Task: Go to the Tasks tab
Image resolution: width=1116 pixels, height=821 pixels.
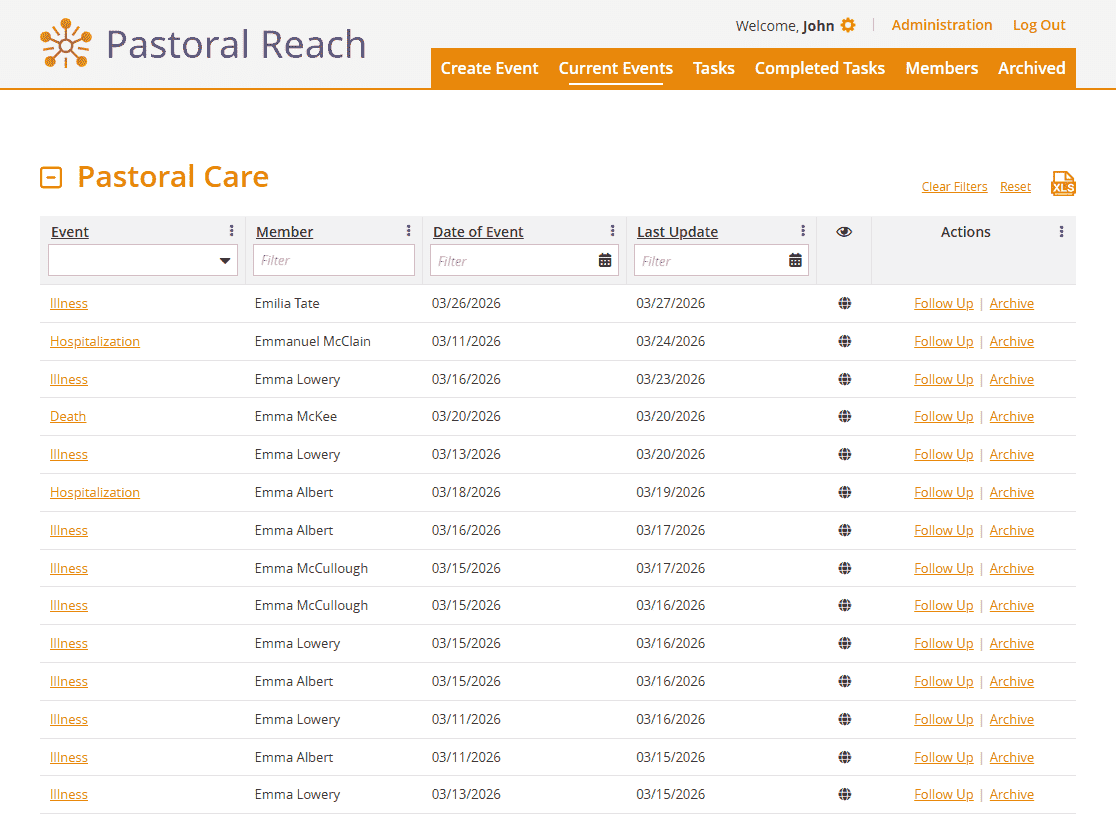Action: [x=714, y=68]
